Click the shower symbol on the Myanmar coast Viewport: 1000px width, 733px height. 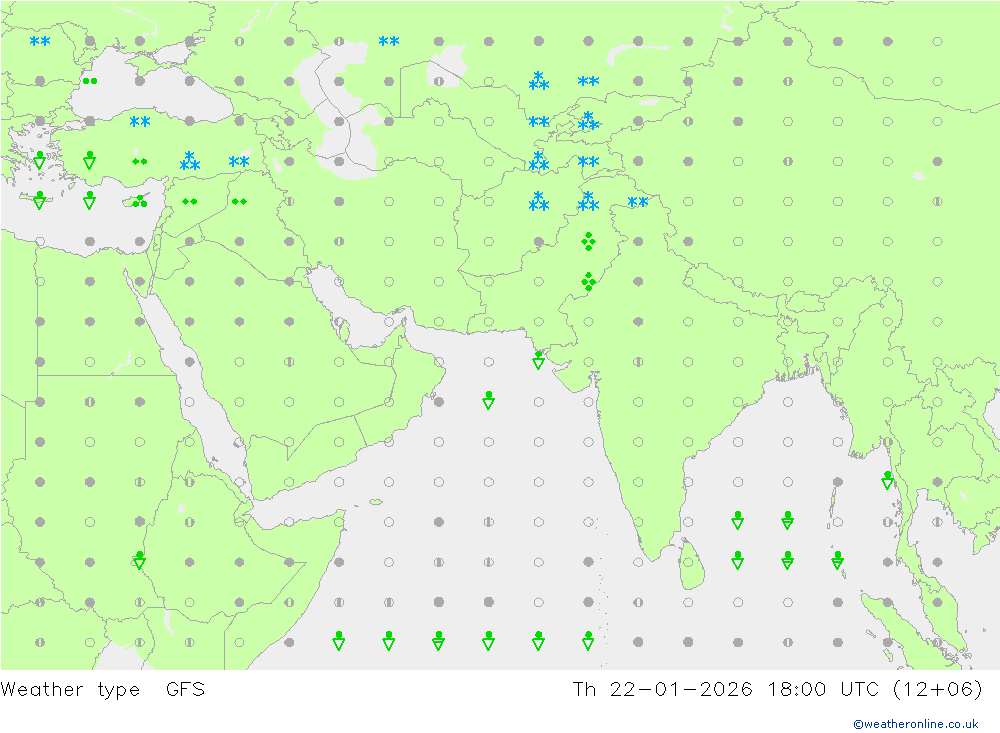pos(887,480)
